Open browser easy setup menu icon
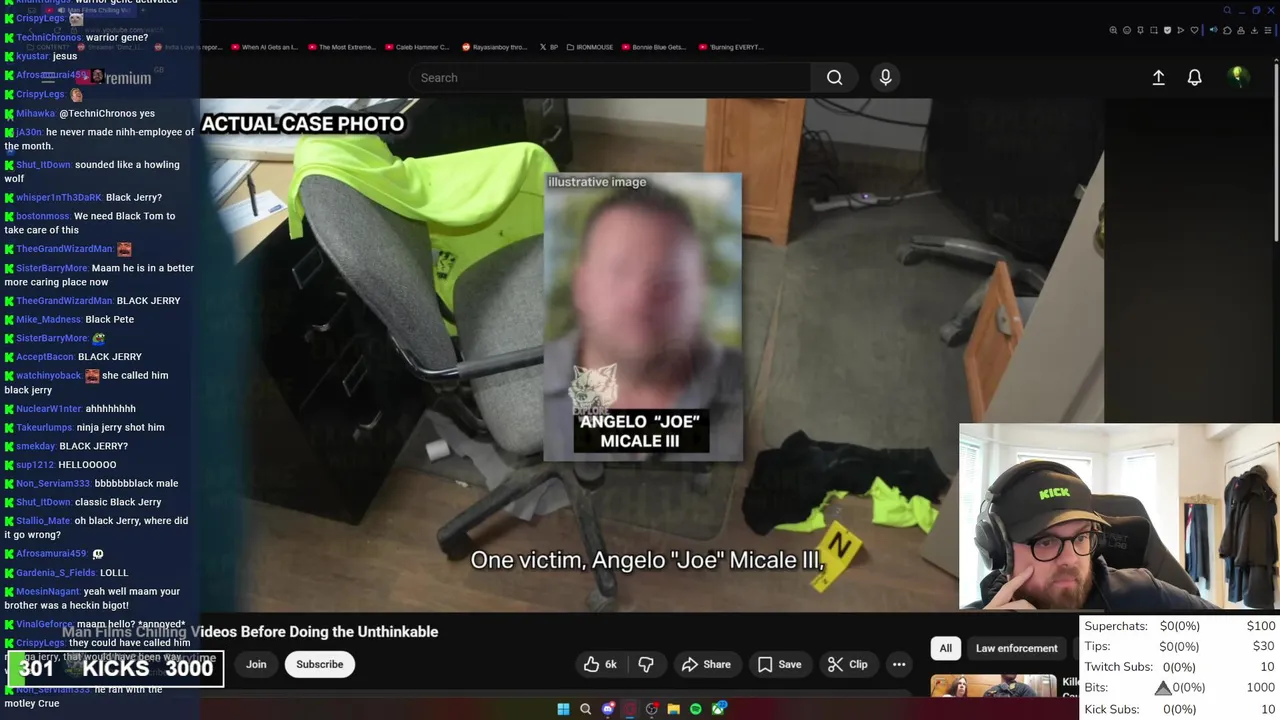The image size is (1280, 720). click(1268, 30)
